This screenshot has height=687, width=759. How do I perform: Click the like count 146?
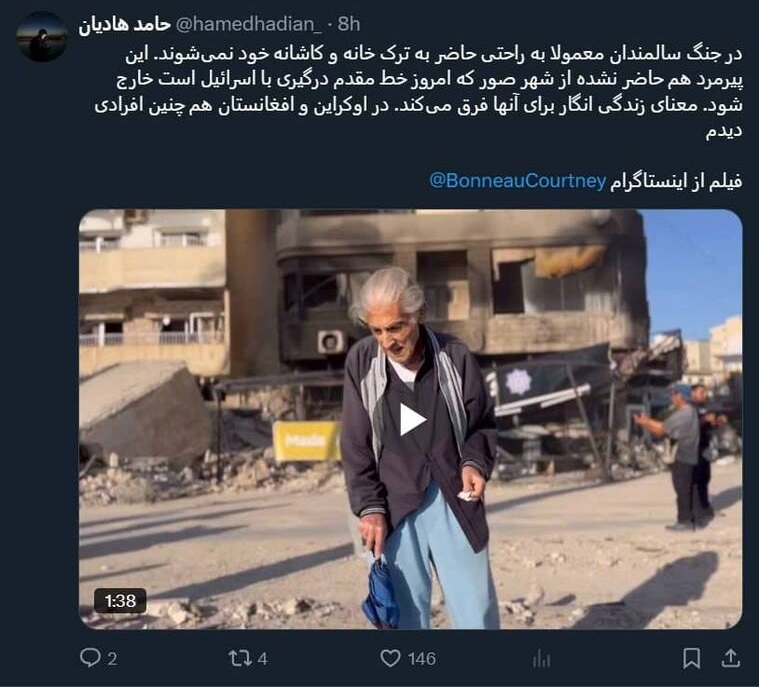422,659
